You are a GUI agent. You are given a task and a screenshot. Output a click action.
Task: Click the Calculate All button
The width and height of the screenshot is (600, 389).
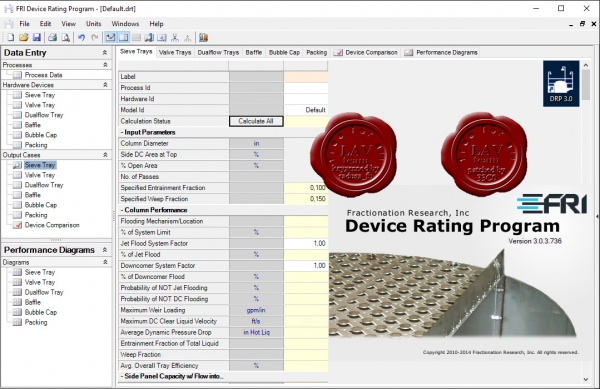(256, 121)
